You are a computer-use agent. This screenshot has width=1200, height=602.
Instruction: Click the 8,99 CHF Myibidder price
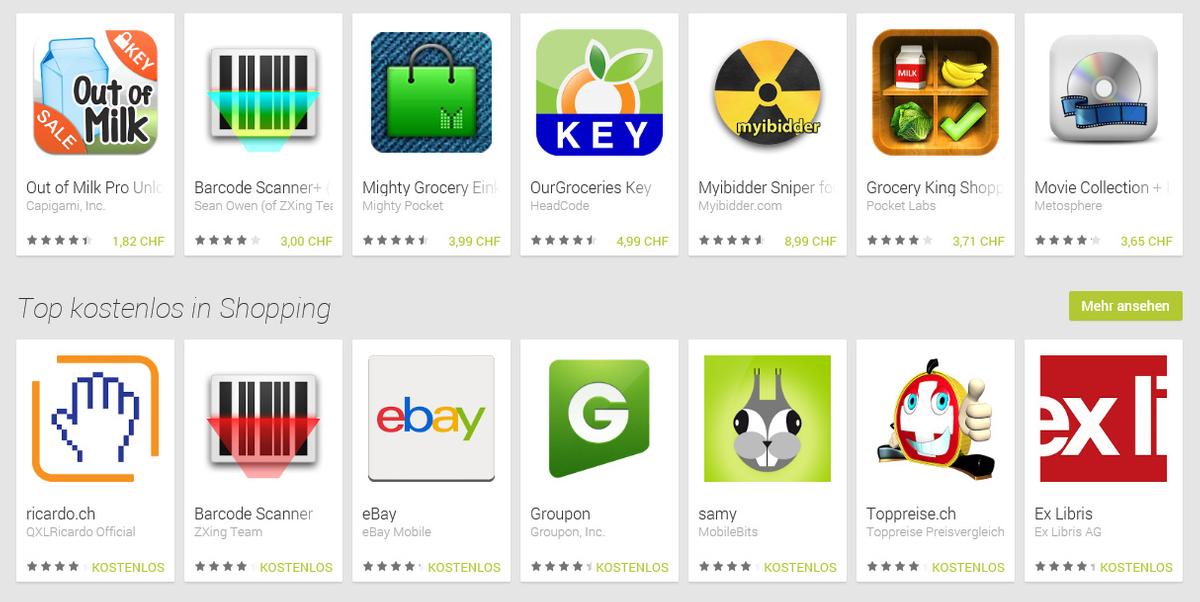pos(810,241)
